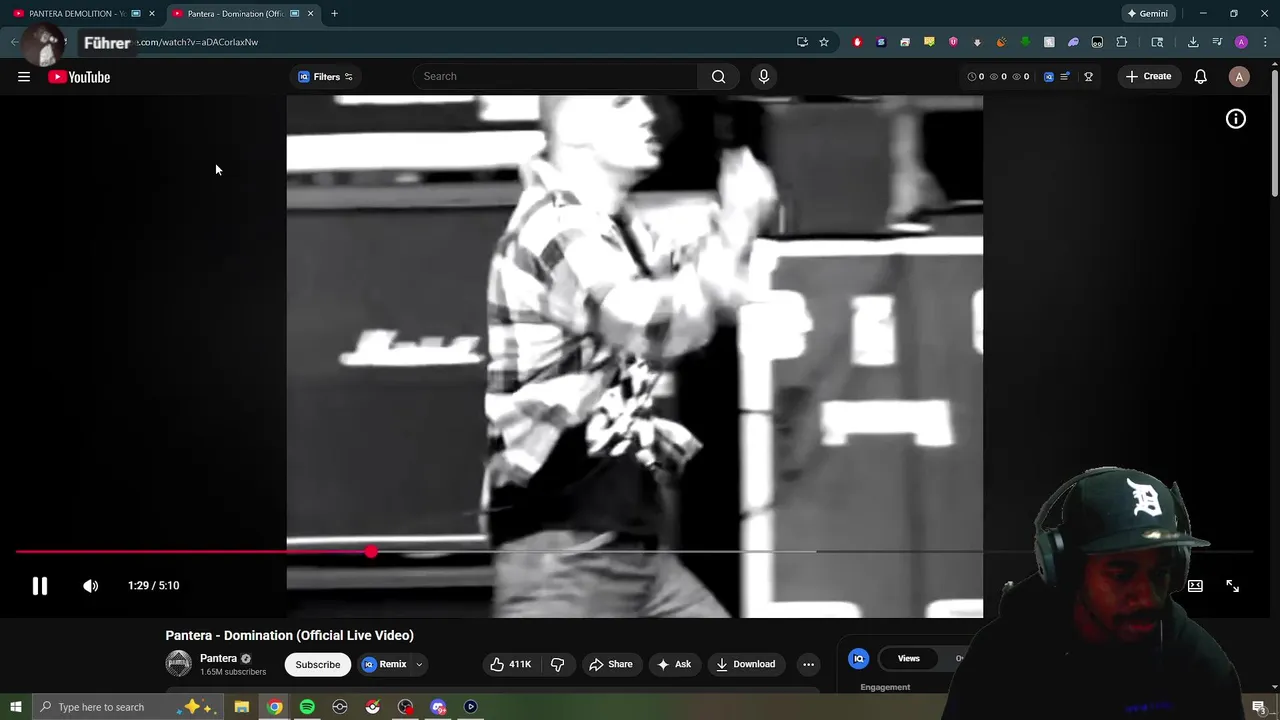The image size is (1280, 720).
Task: Click orange extension icon in toolbar
Action: [1001, 42]
